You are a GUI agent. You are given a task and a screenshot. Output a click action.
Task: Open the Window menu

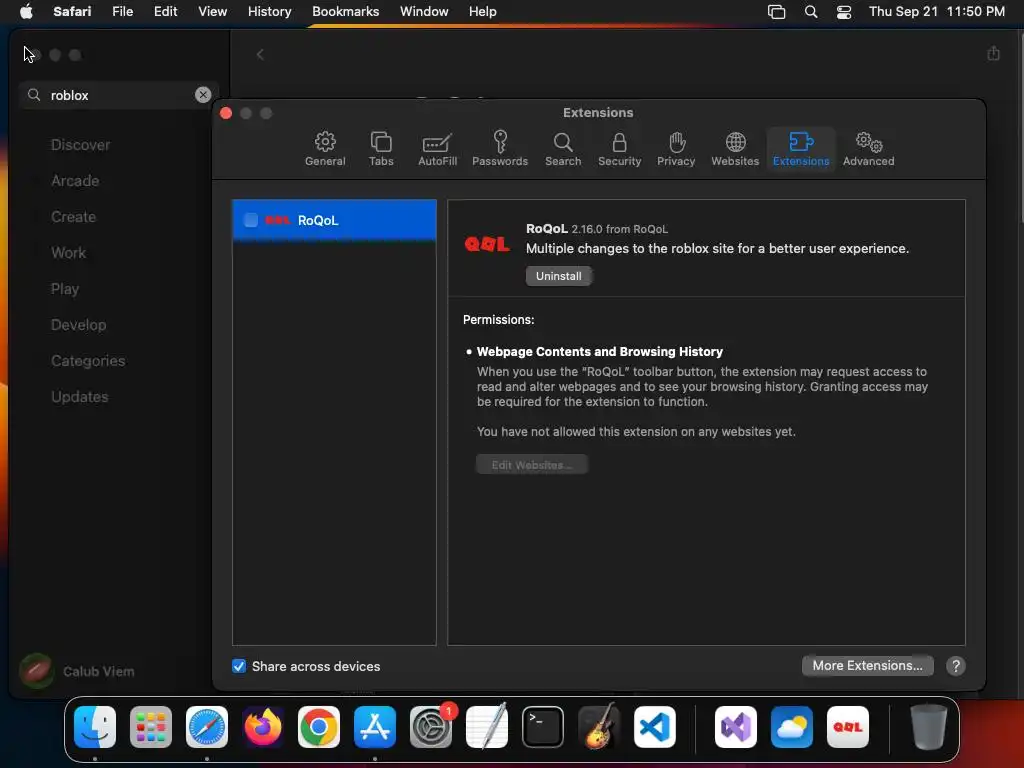(424, 12)
